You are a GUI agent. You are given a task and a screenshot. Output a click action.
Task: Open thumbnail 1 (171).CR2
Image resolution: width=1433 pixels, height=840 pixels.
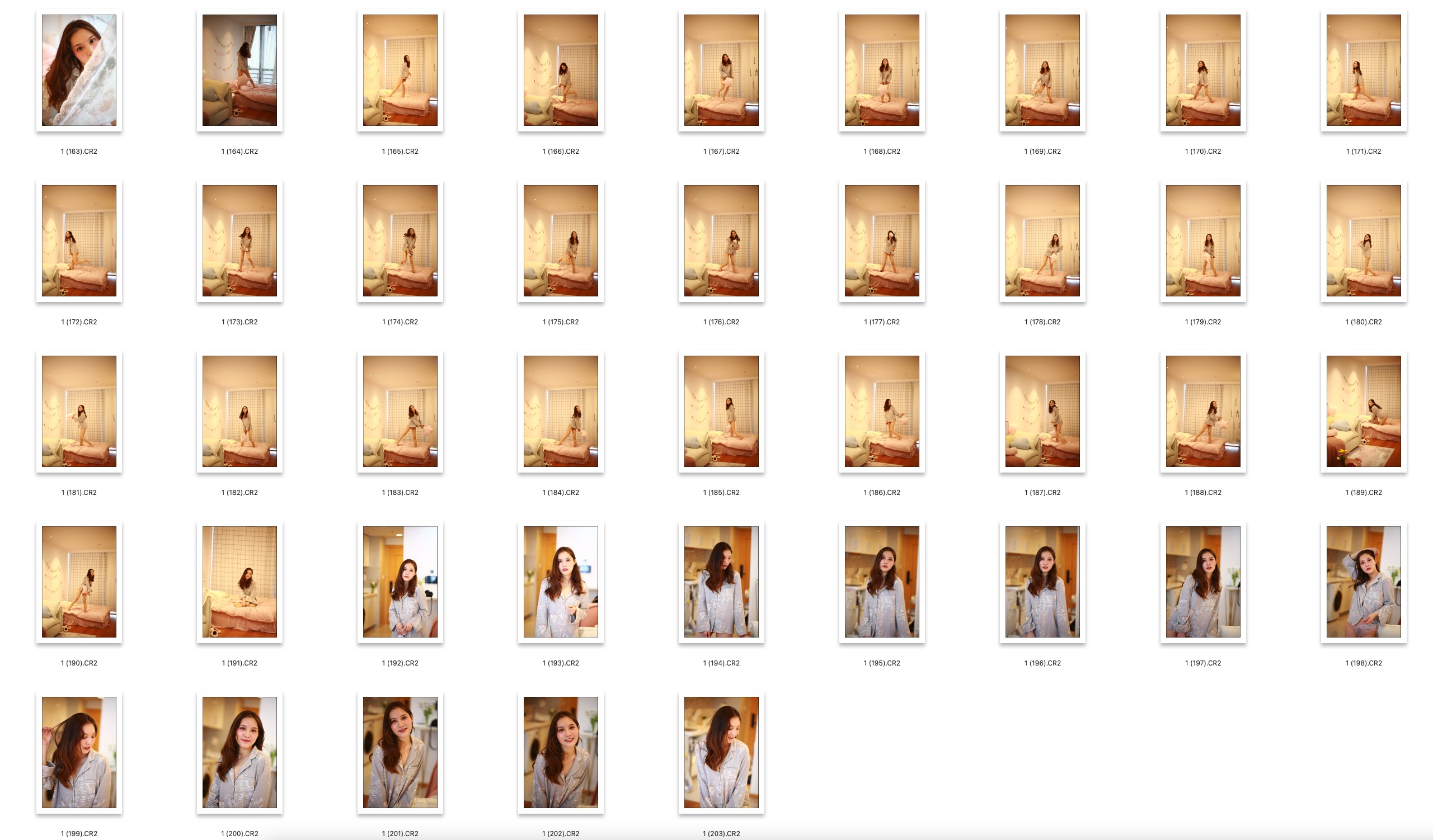[x=1363, y=70]
